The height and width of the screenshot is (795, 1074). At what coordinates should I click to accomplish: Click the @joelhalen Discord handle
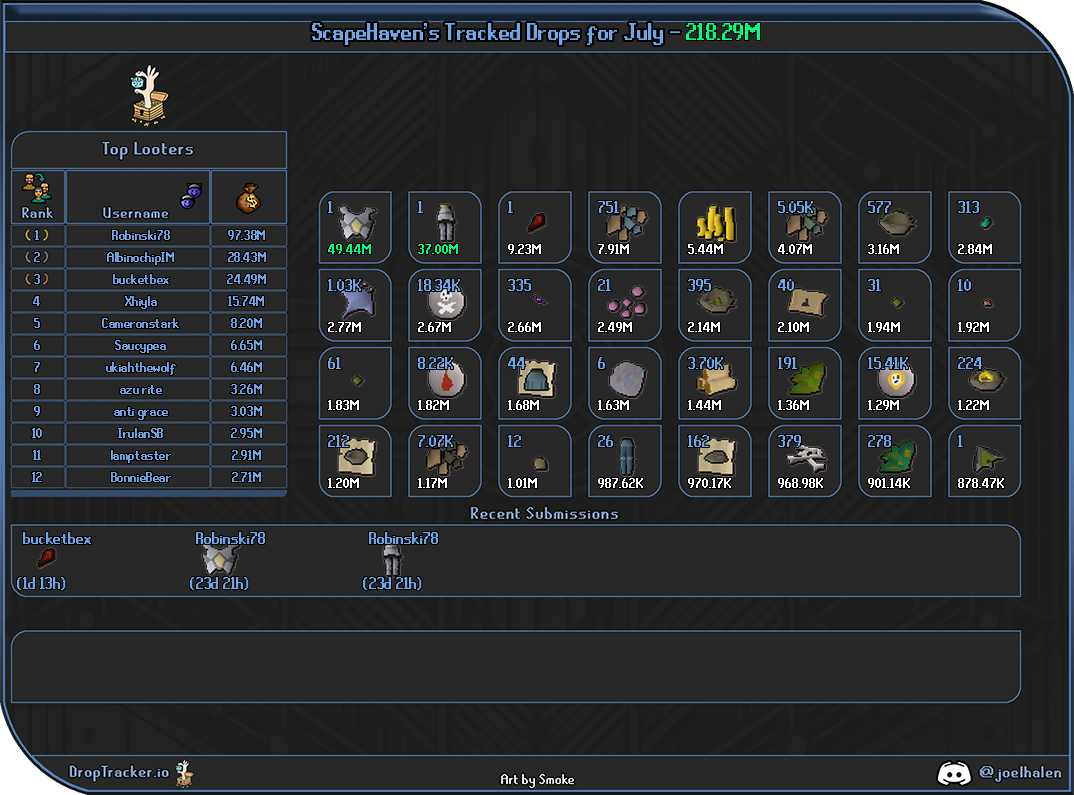[x=1020, y=772]
